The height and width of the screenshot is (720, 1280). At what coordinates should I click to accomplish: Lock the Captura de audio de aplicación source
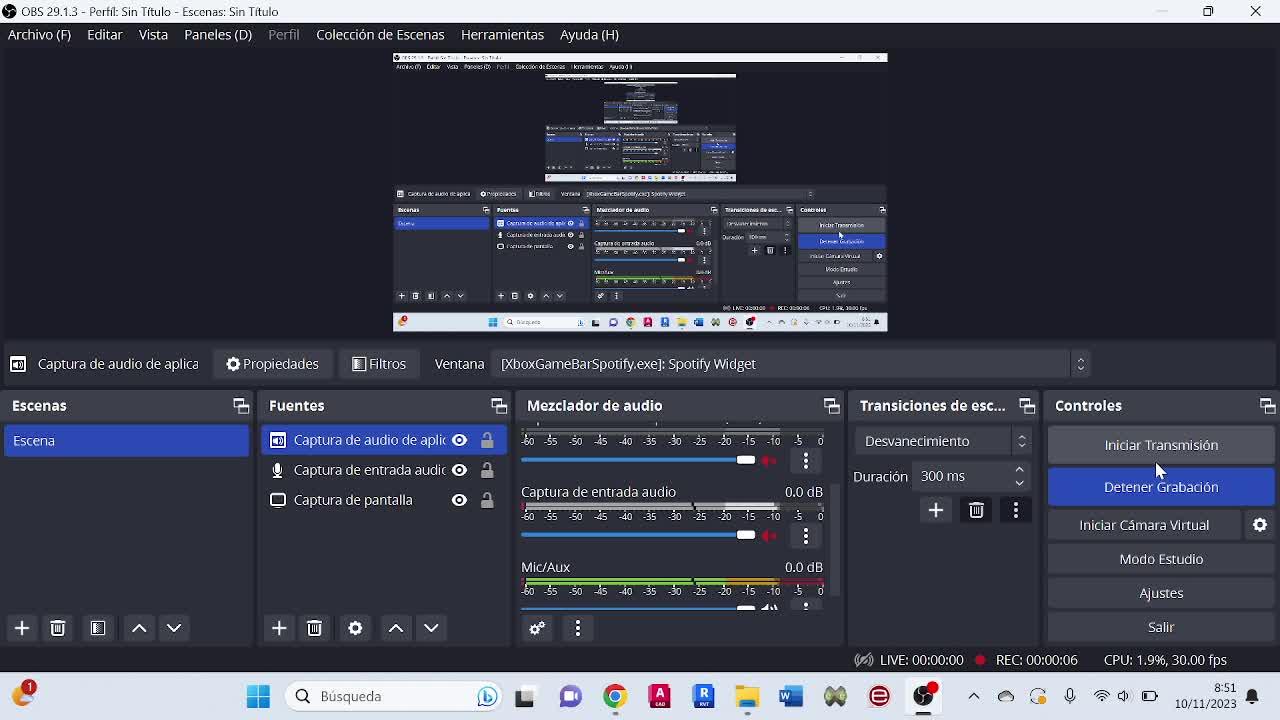pyautogui.click(x=487, y=440)
